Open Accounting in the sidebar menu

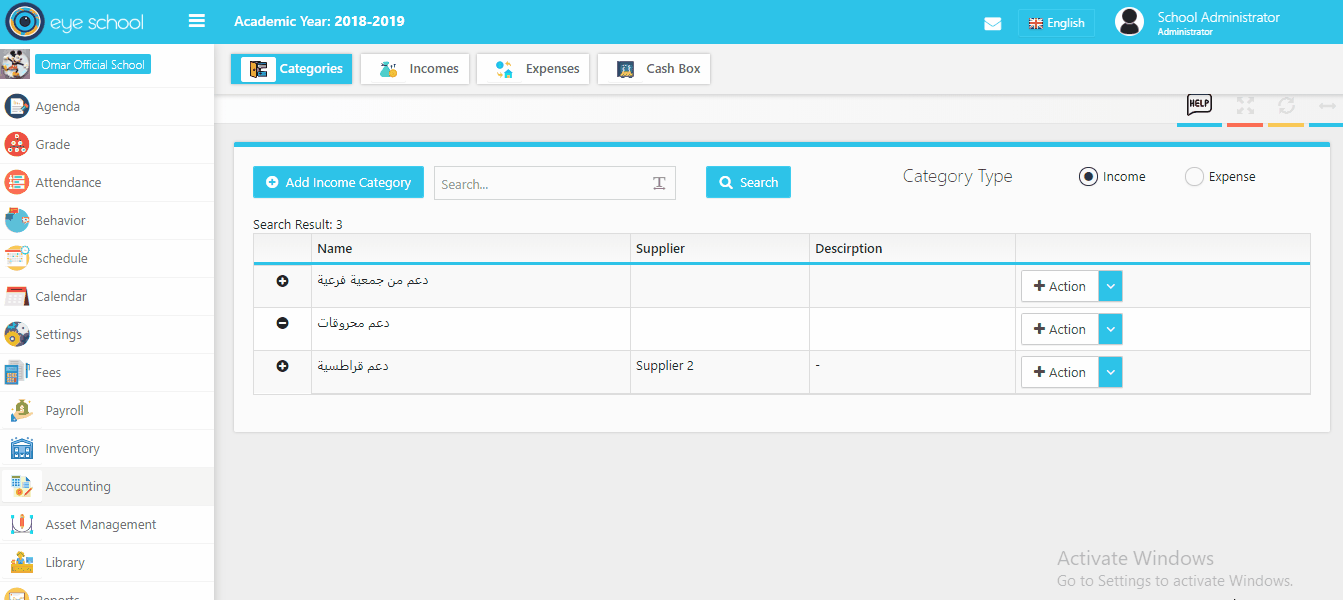tap(107, 486)
